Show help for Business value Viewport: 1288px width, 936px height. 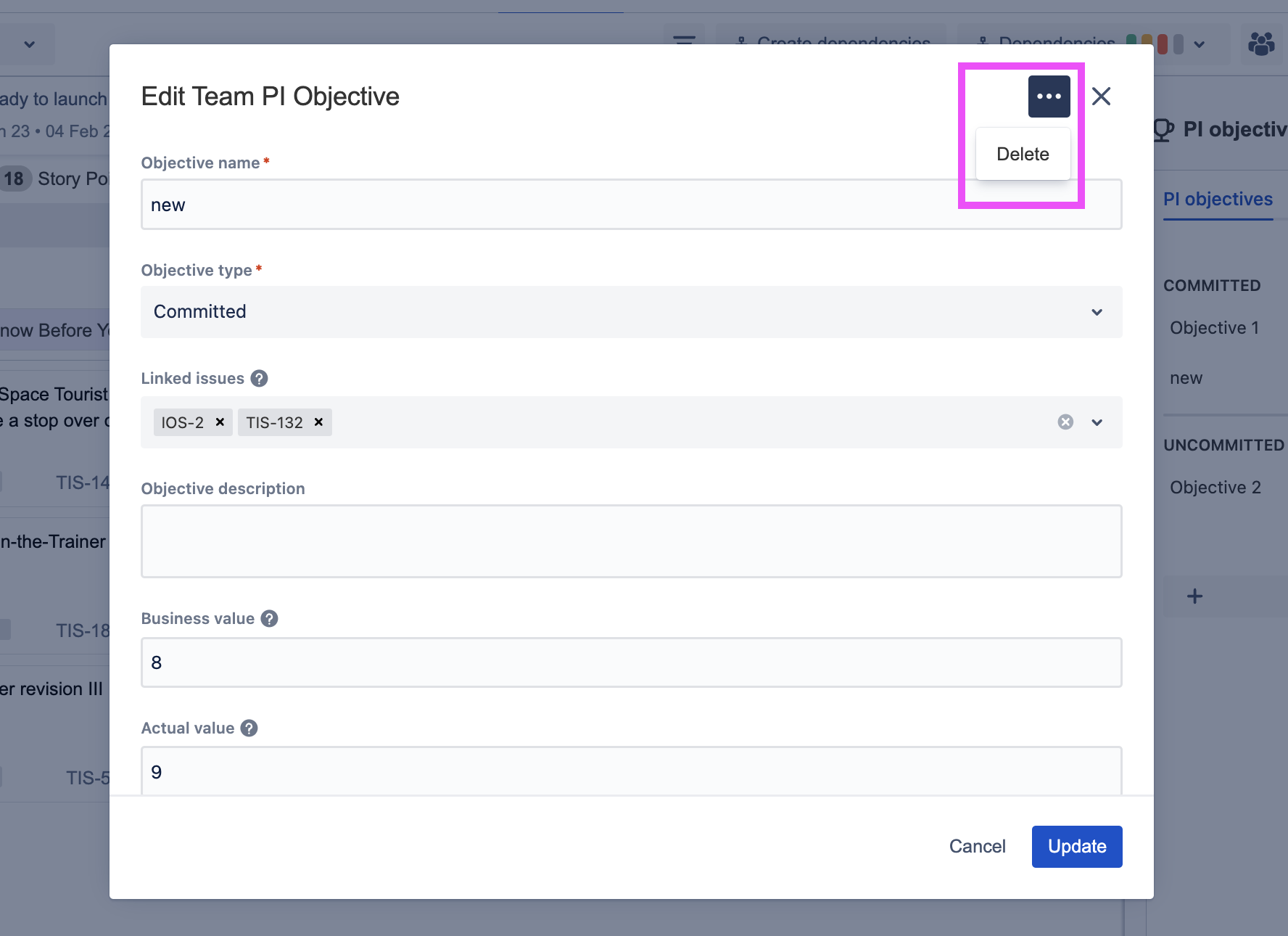(269, 619)
